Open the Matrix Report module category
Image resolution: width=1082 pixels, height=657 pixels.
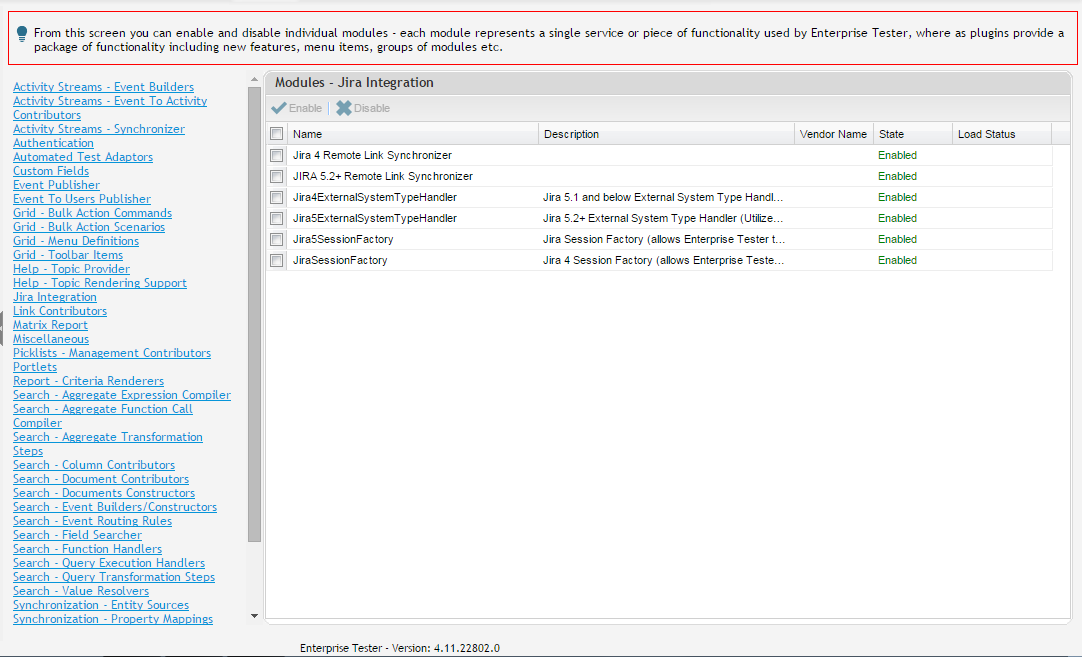point(50,325)
